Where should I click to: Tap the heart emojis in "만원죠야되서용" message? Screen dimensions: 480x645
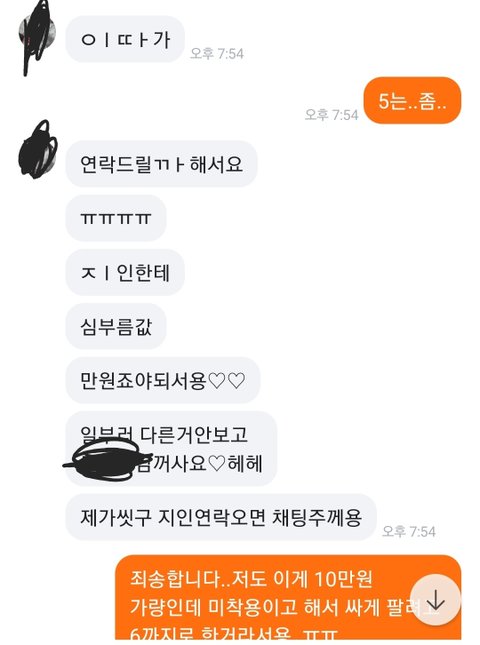pos(227,381)
